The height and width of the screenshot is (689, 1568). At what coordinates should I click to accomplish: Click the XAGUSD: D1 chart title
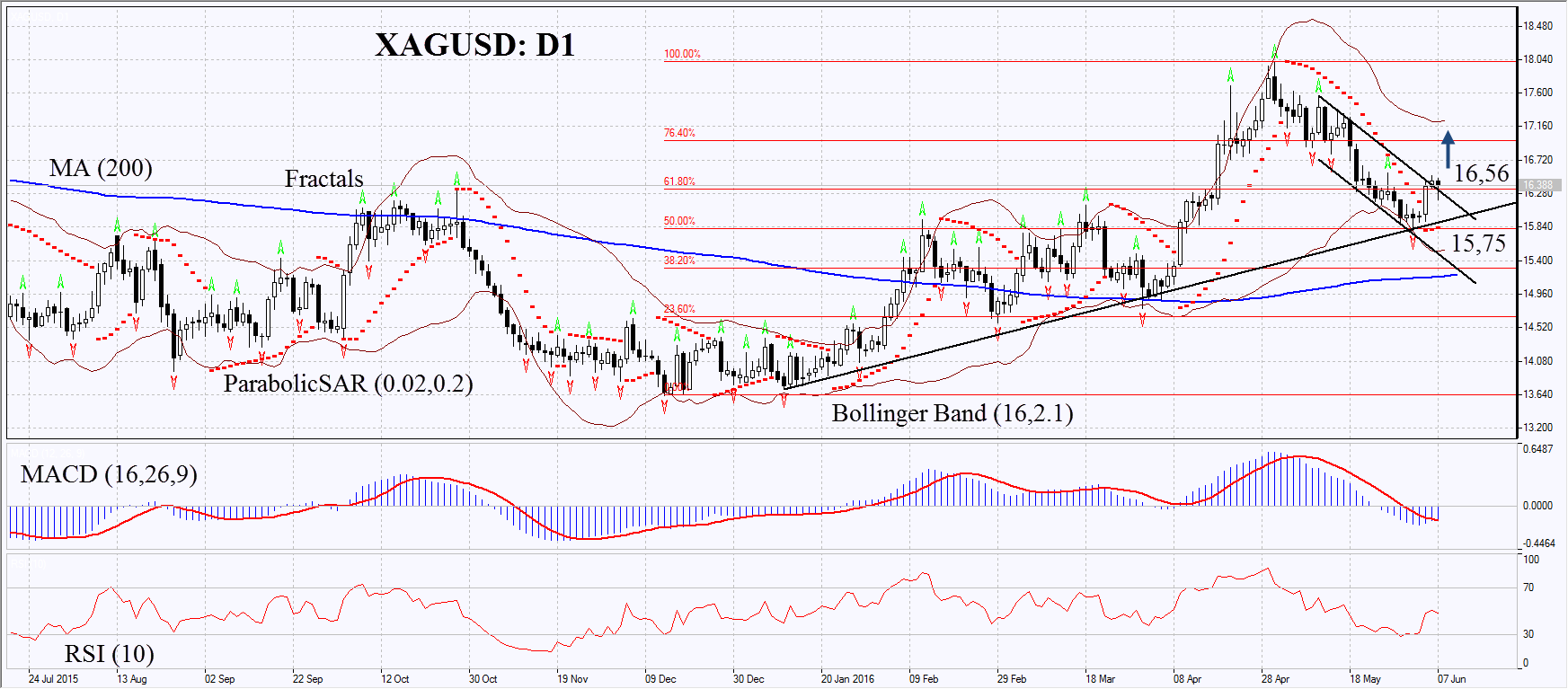pyautogui.click(x=474, y=45)
